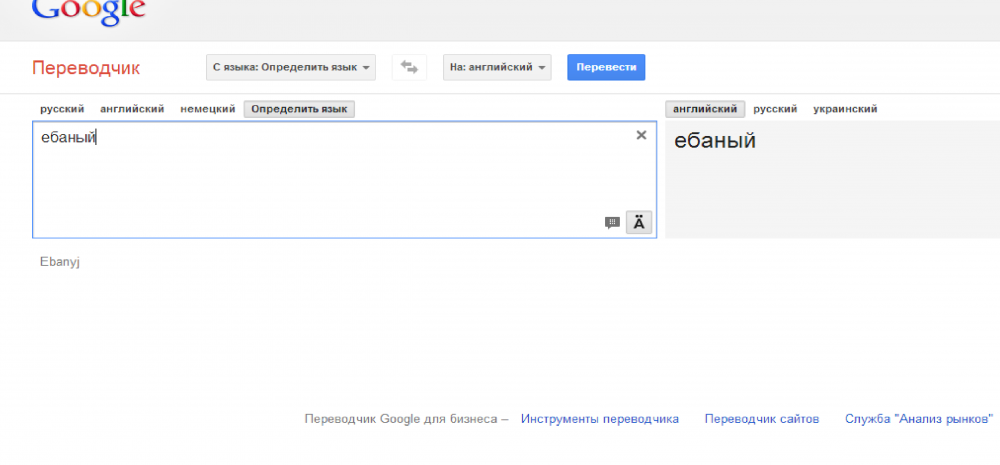Open the Переводчик сайтов link
The width and height of the screenshot is (1000, 465).
coord(762,419)
